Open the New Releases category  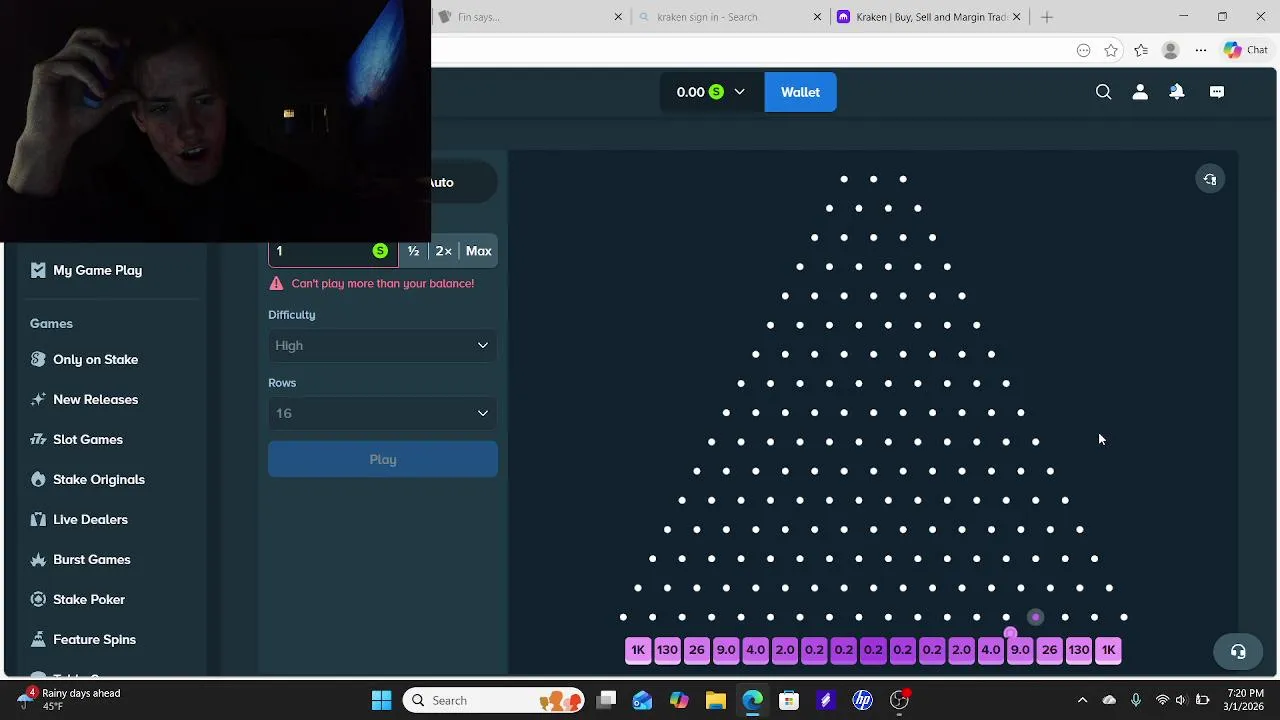point(96,399)
